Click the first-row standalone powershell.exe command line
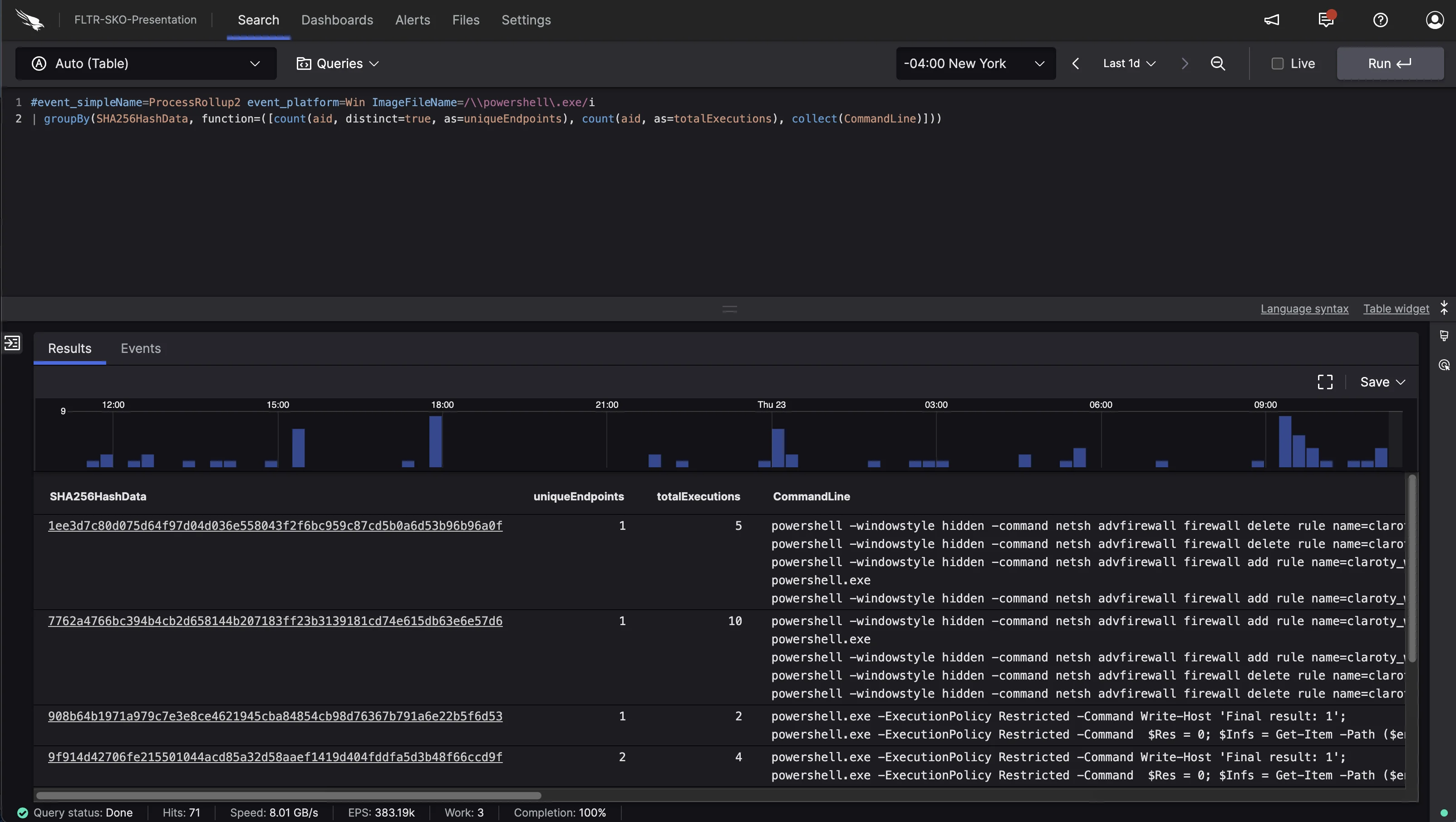Image resolution: width=1456 pixels, height=822 pixels. [x=821, y=580]
